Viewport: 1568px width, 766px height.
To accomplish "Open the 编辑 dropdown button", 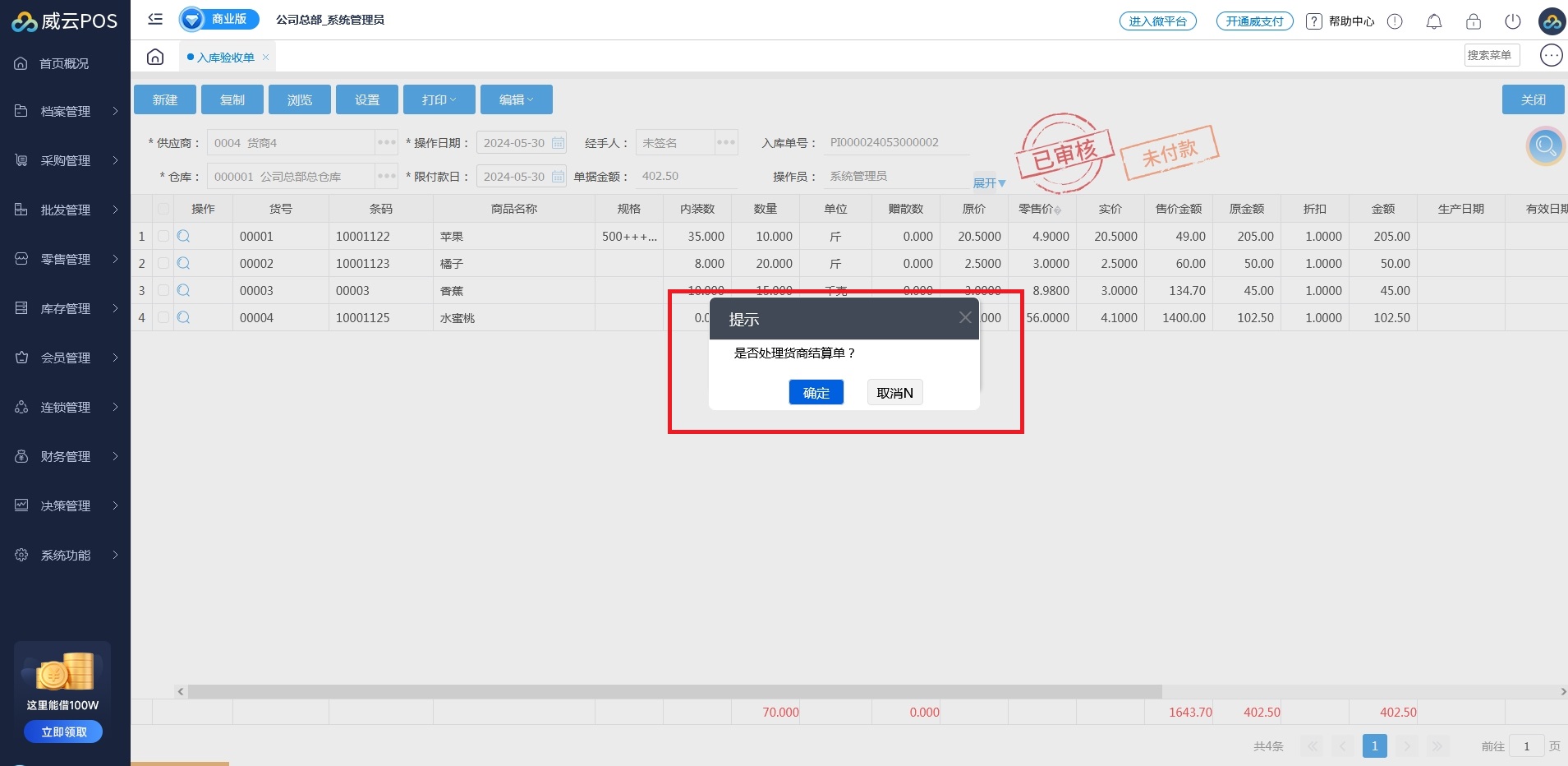I will pyautogui.click(x=516, y=99).
